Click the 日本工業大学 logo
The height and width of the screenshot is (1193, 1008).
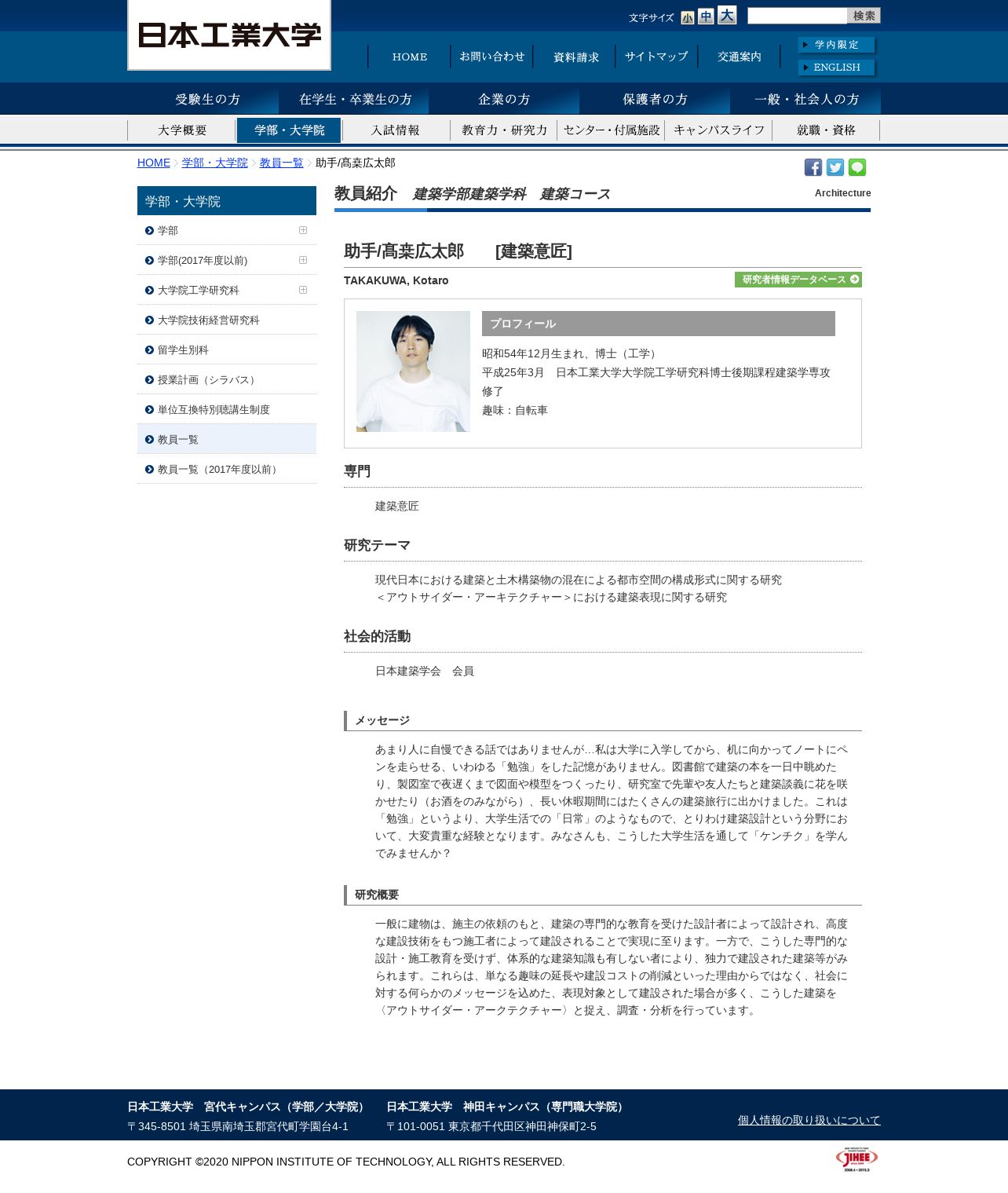229,35
